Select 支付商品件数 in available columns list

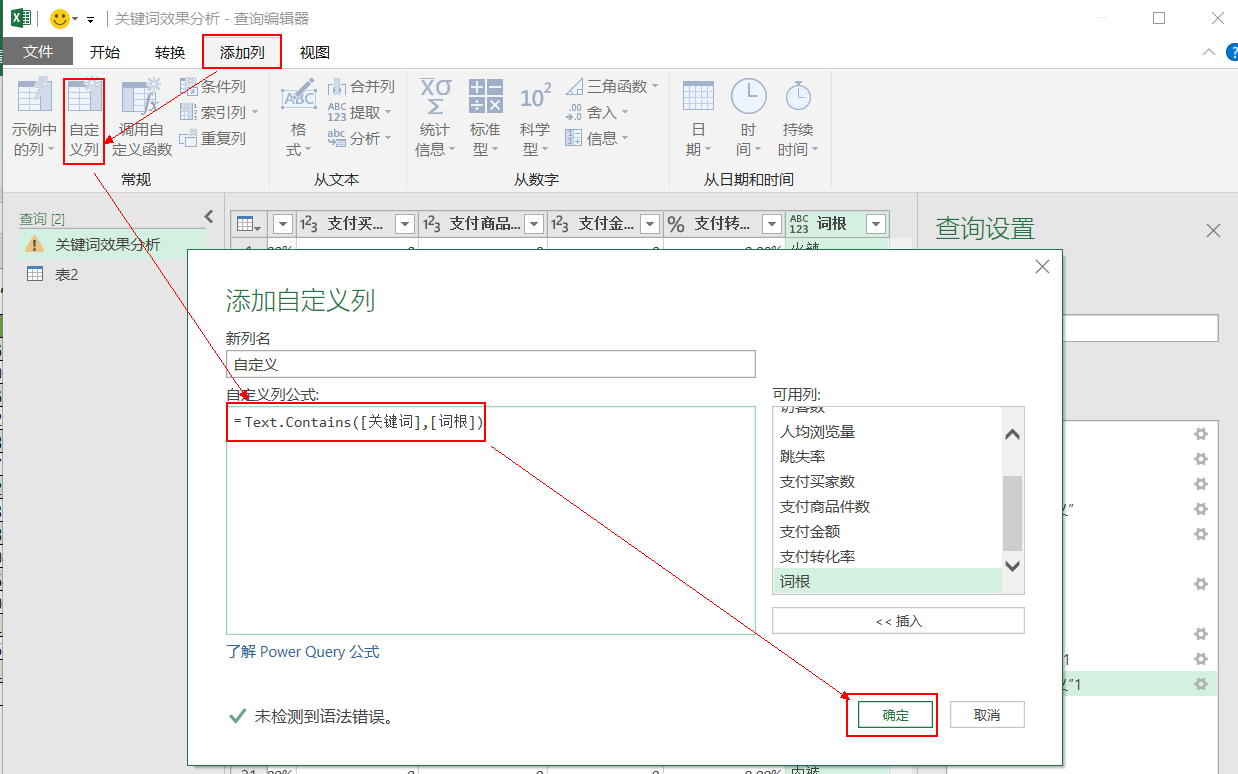887,507
